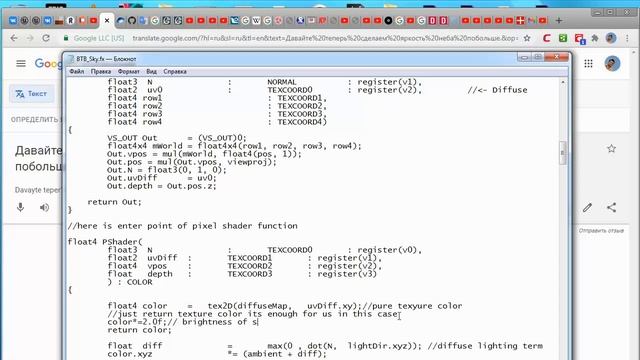Click the Notepad scrollbar up arrow
The width and height of the screenshot is (640, 360).
[x=563, y=82]
